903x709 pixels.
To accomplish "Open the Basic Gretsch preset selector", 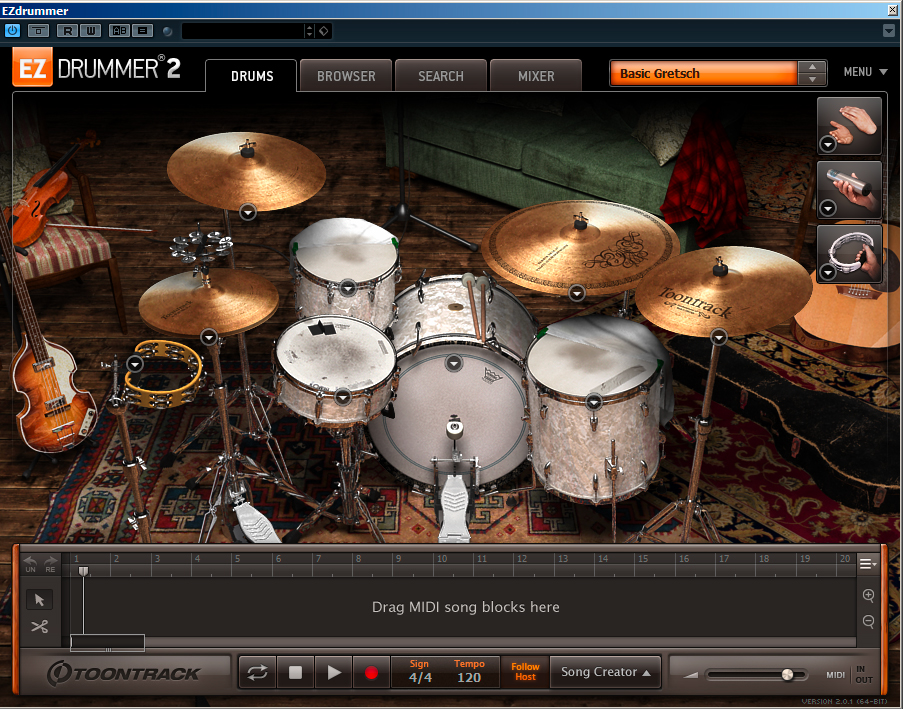I will click(x=704, y=74).
